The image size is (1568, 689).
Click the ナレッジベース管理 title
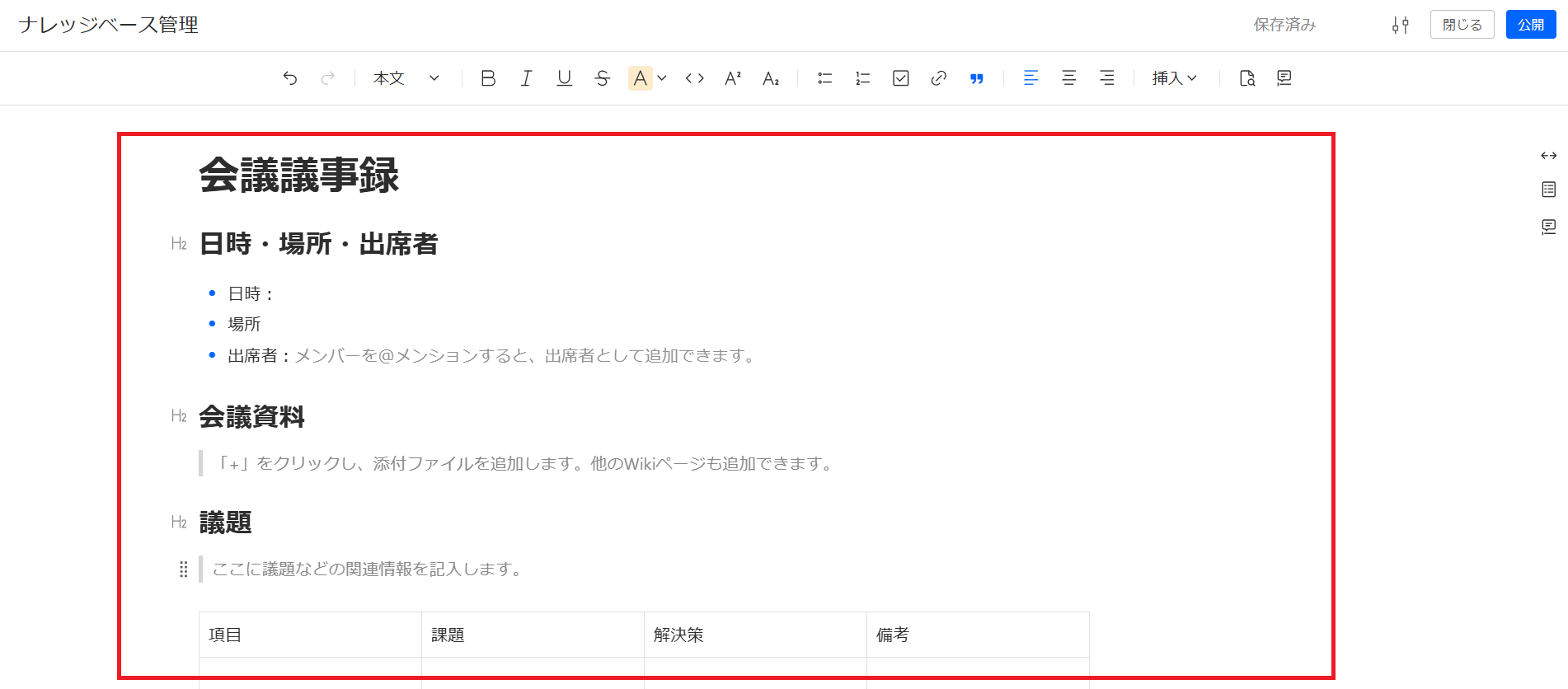108,25
